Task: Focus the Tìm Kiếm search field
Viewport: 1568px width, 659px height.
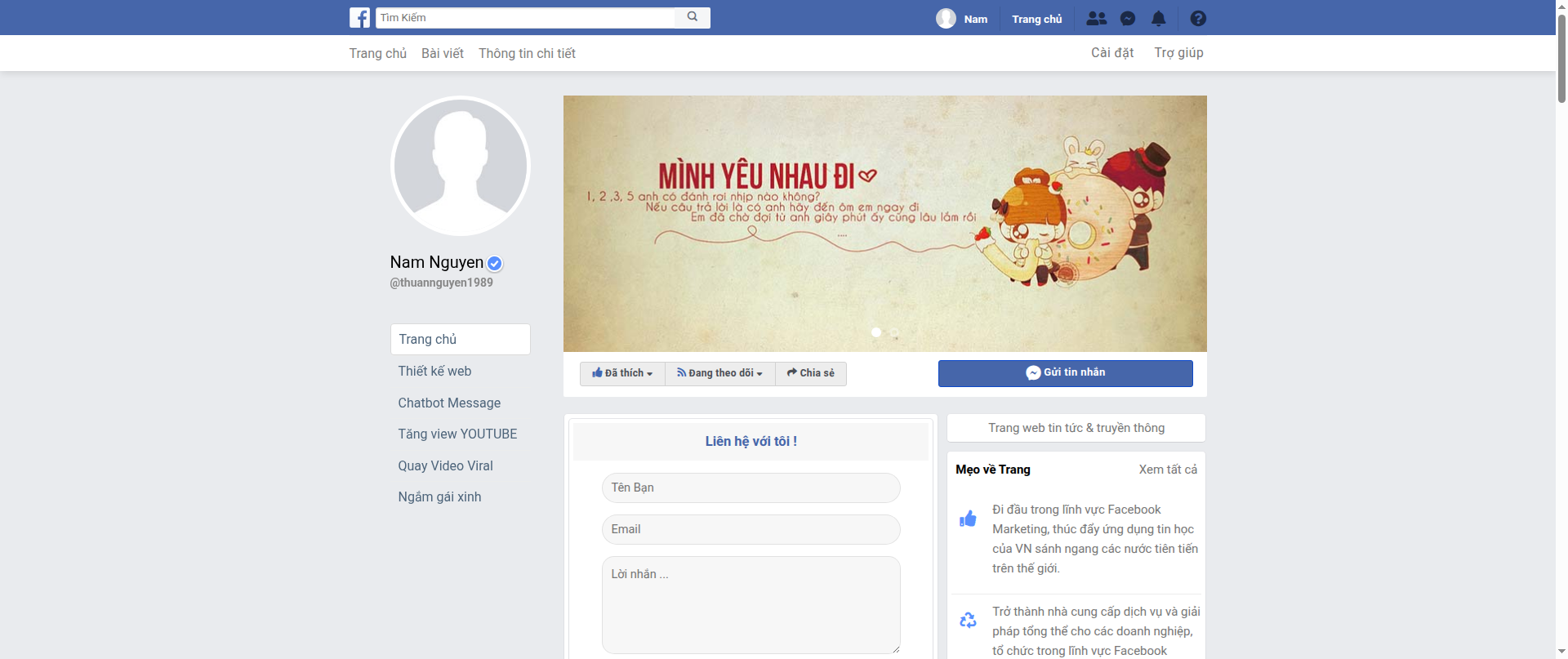Action: (525, 17)
